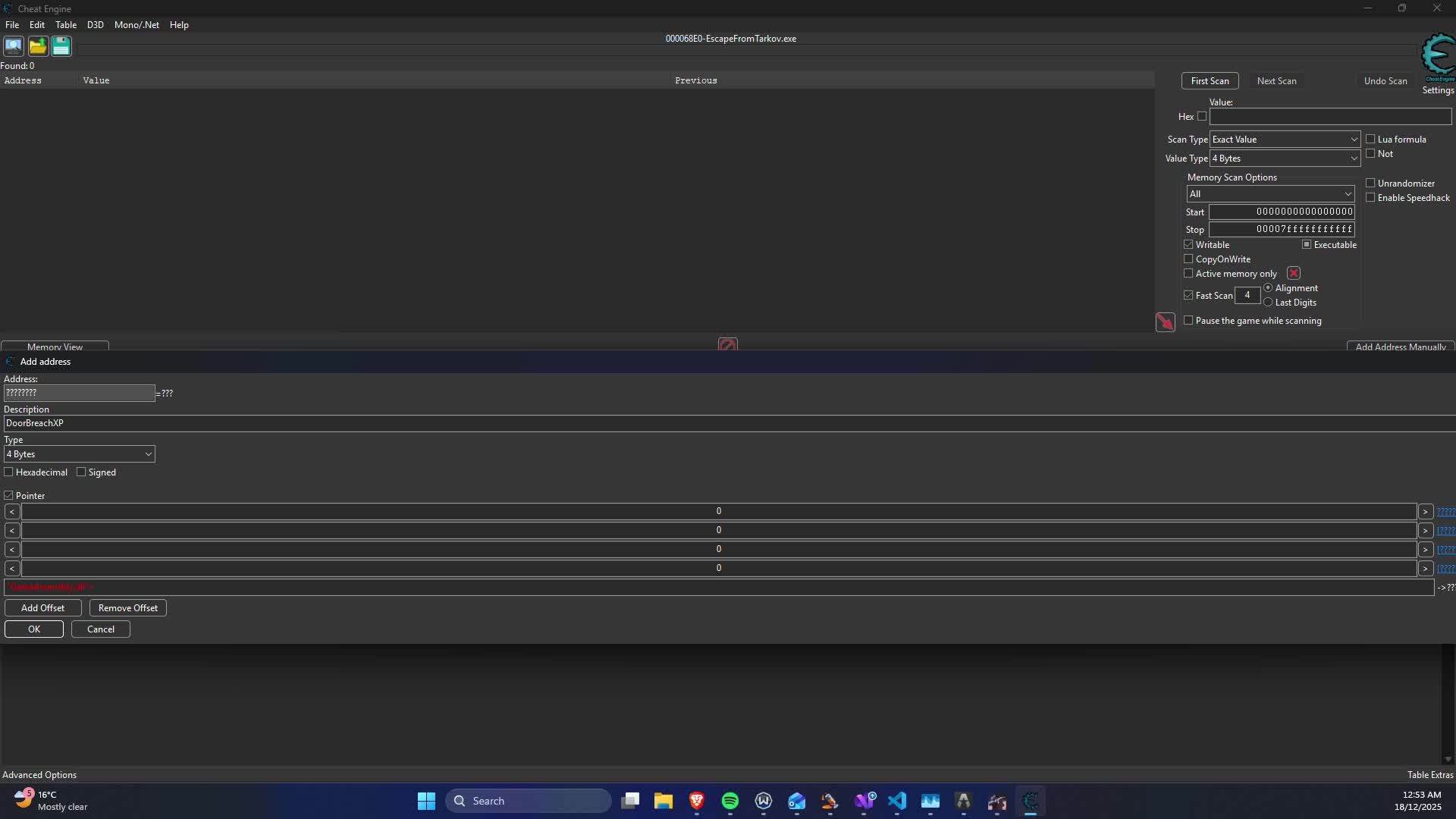
Task: Open the Type dropdown in Add address
Action: [80, 454]
